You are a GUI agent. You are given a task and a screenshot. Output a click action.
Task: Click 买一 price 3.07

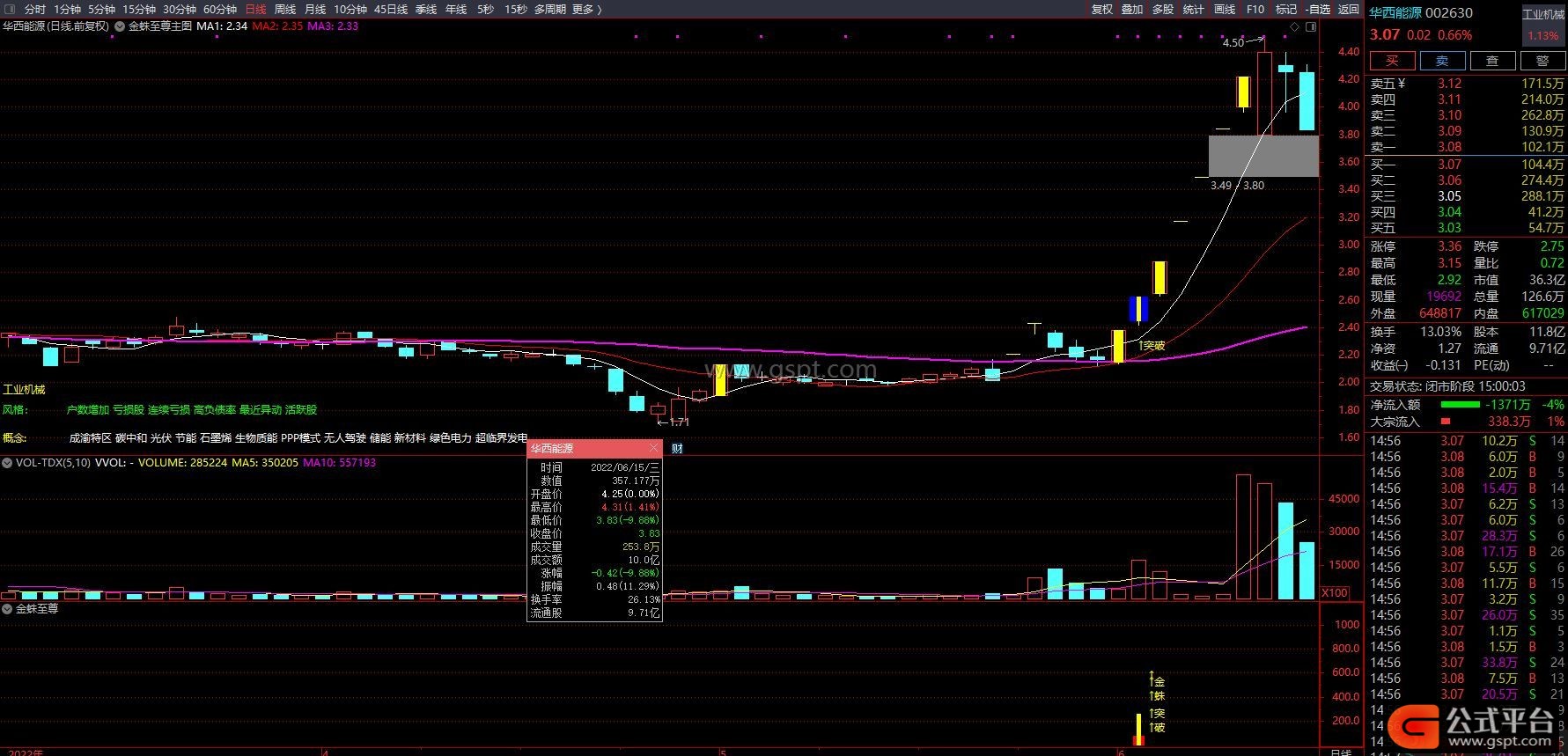click(1449, 164)
